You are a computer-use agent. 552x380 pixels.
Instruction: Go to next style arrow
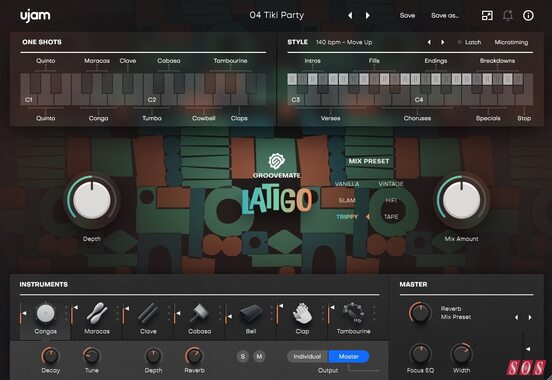443,42
